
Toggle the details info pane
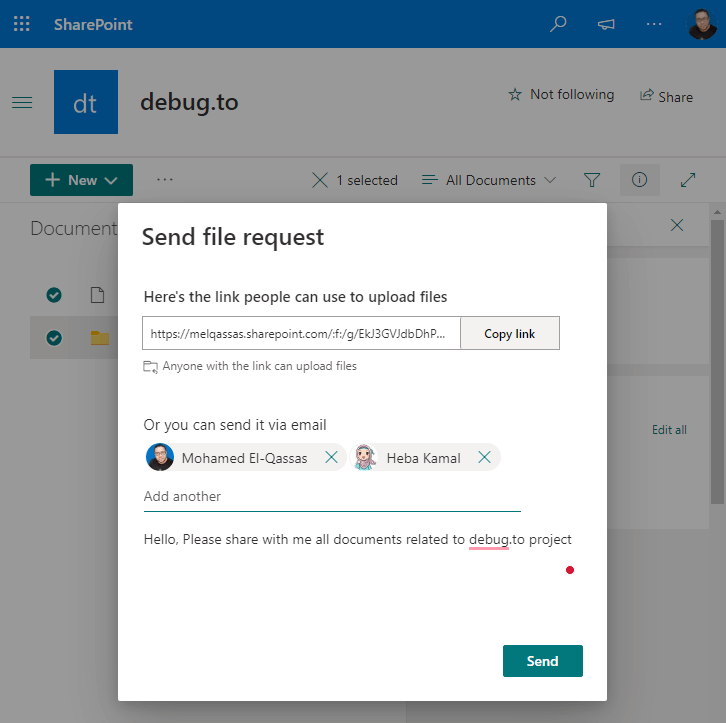(639, 180)
